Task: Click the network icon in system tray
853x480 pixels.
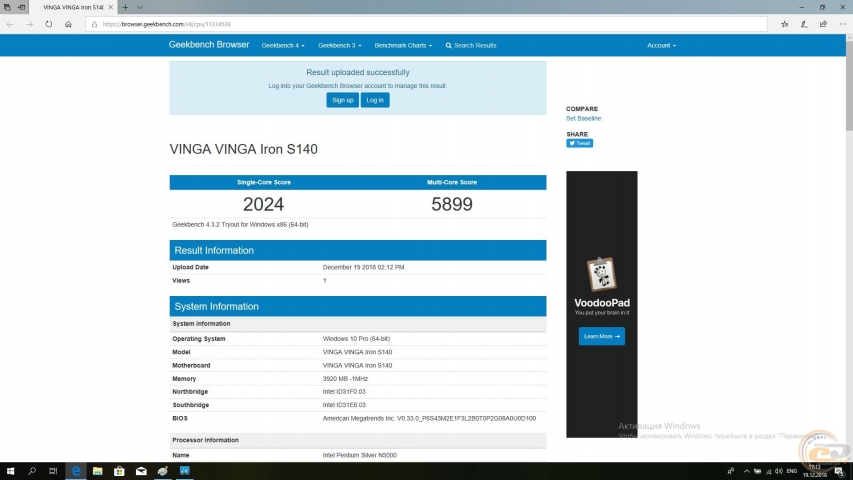Action: coord(768,471)
